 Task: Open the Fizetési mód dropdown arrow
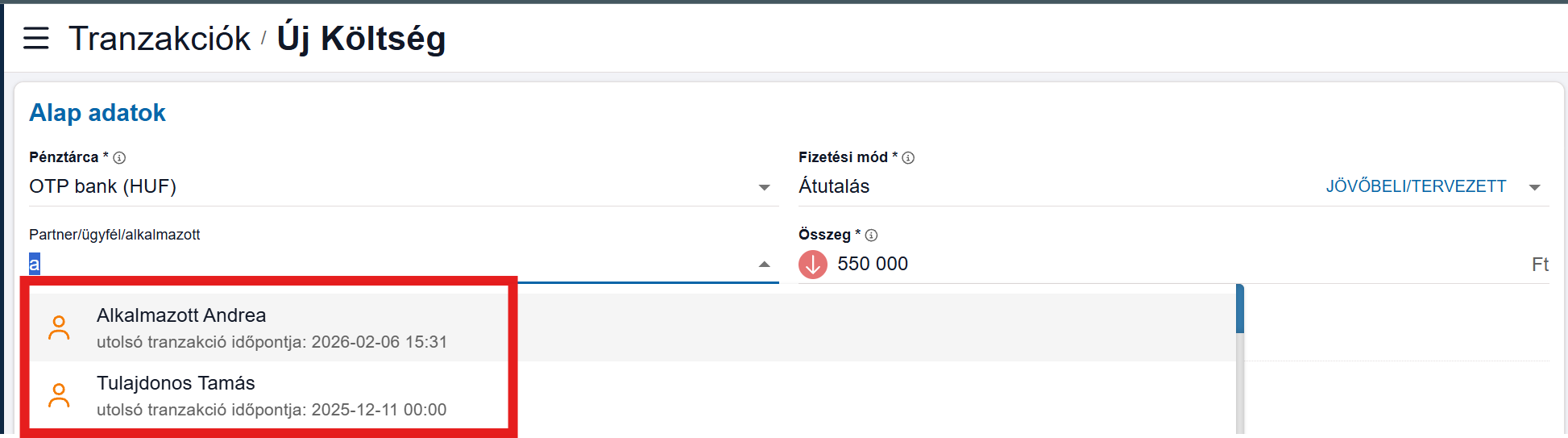[x=1534, y=188]
